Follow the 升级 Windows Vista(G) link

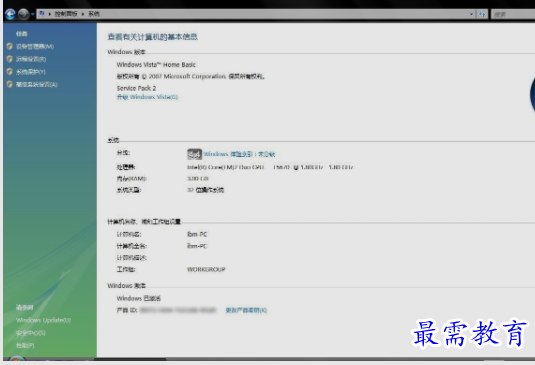(x=147, y=97)
